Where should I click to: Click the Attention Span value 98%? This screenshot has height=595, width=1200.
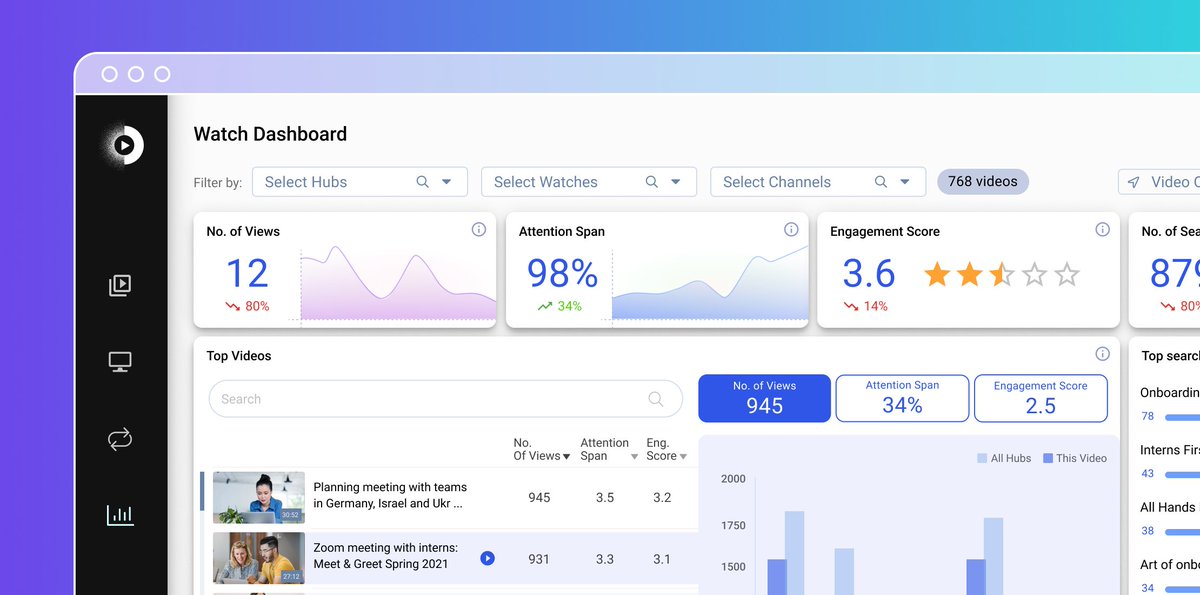click(562, 273)
